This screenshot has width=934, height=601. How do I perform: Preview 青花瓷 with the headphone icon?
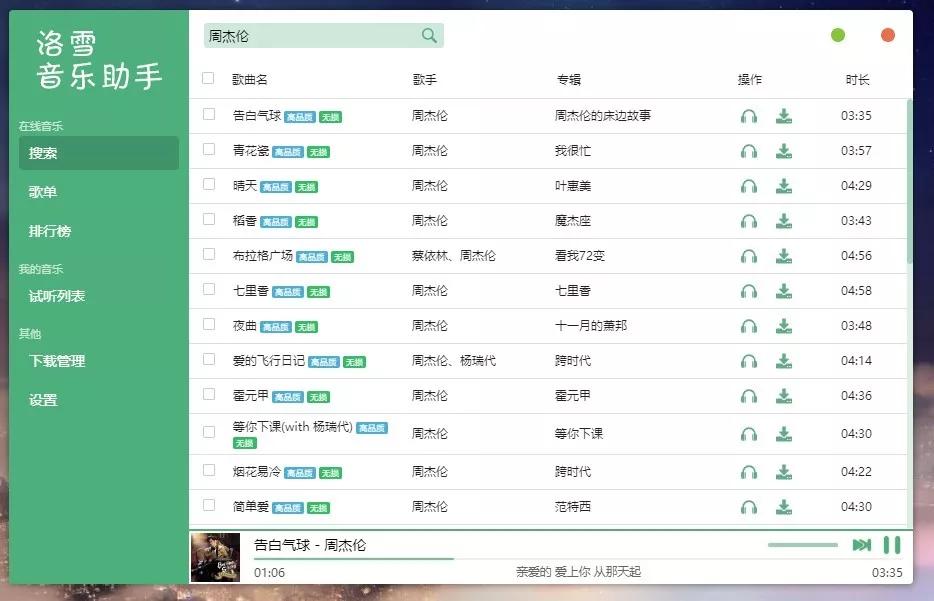pos(749,151)
